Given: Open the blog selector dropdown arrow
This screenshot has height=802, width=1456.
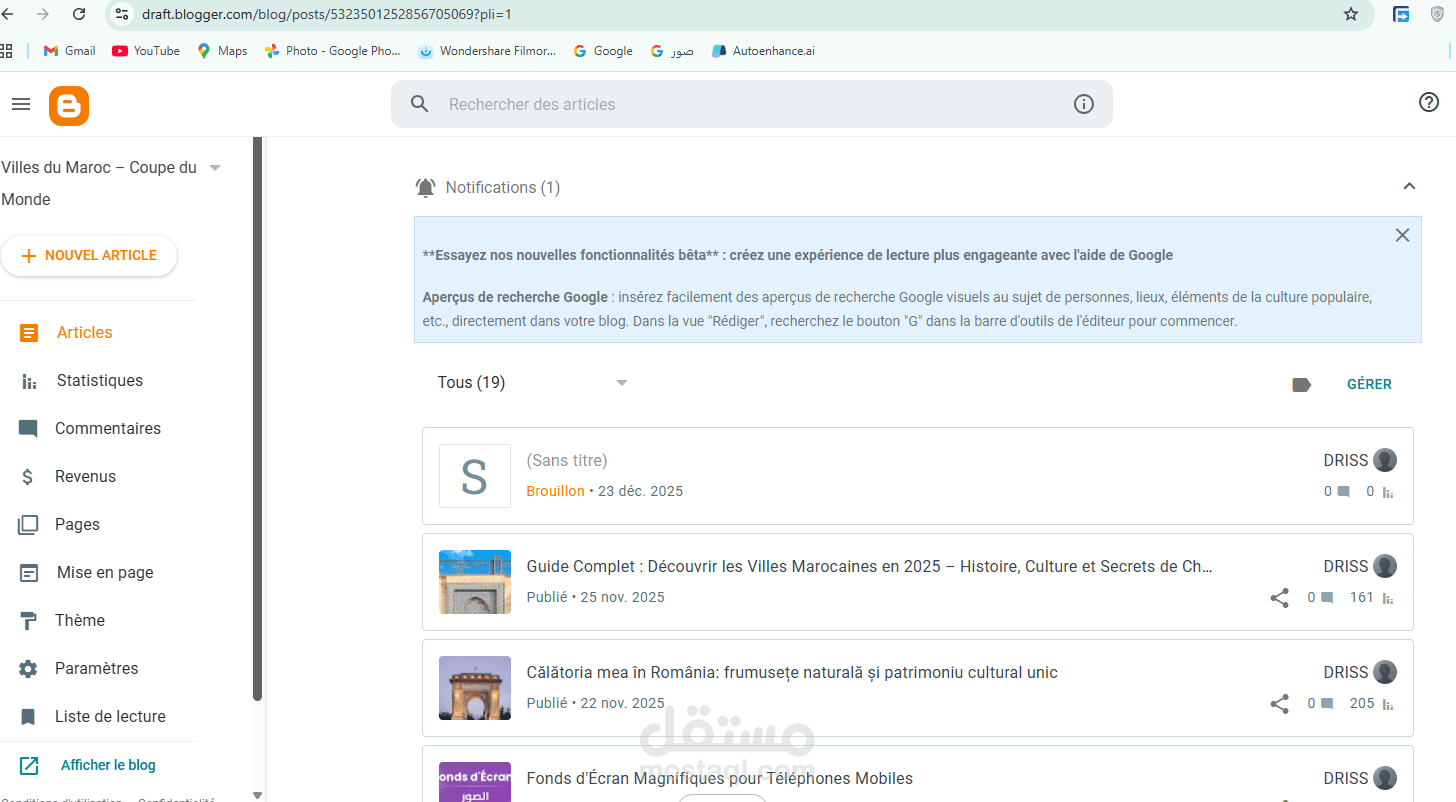Looking at the screenshot, I should [215, 168].
